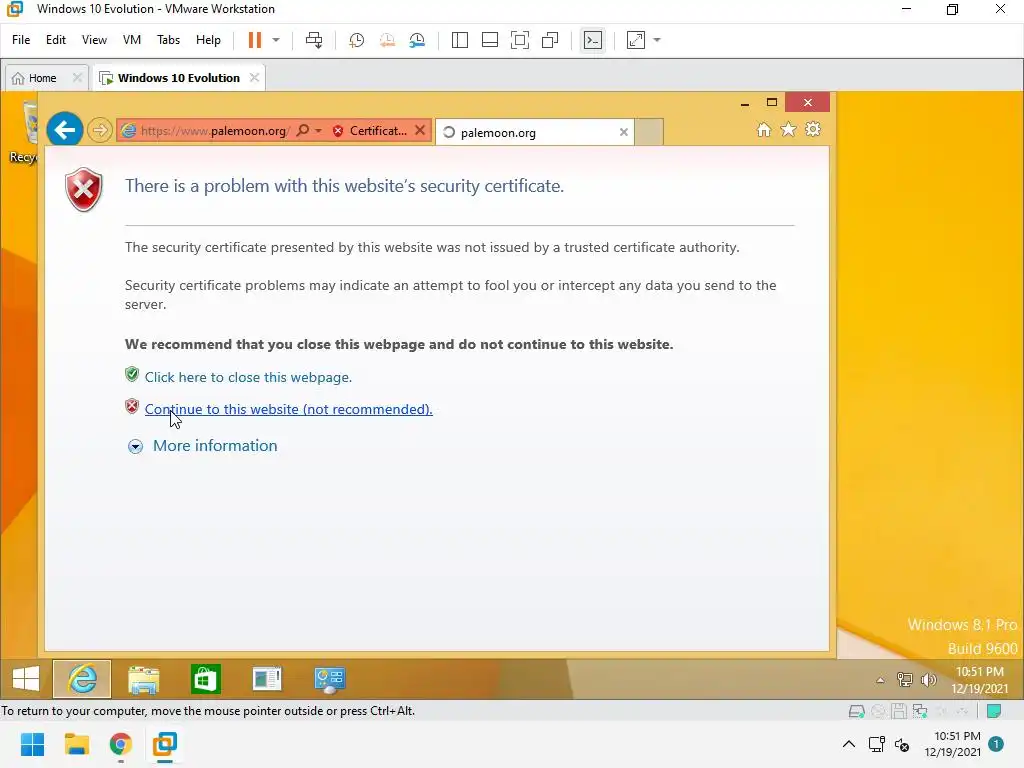Open host File Explorer from taskbar
Screen dimensions: 1024x768
pos(76,744)
